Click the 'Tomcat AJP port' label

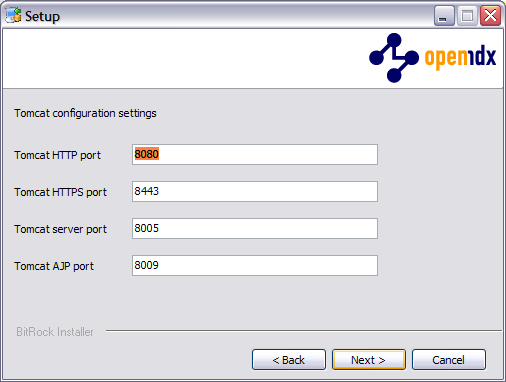coord(54,266)
